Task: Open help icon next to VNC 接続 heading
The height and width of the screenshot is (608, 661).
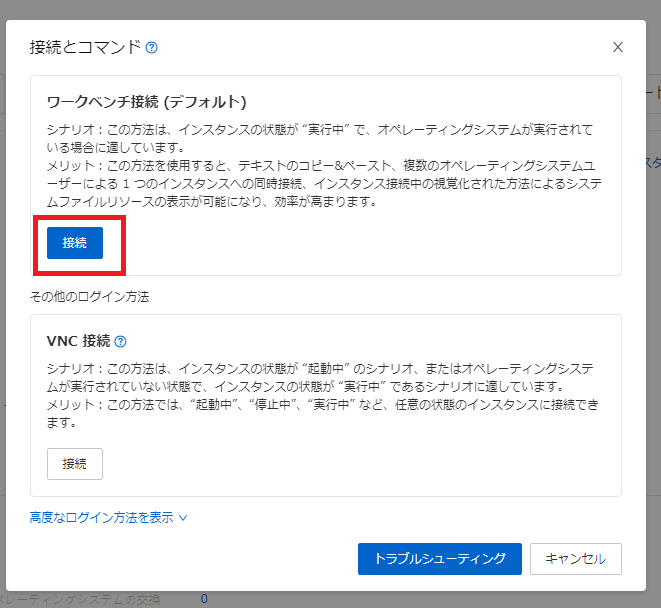Action: [120, 341]
